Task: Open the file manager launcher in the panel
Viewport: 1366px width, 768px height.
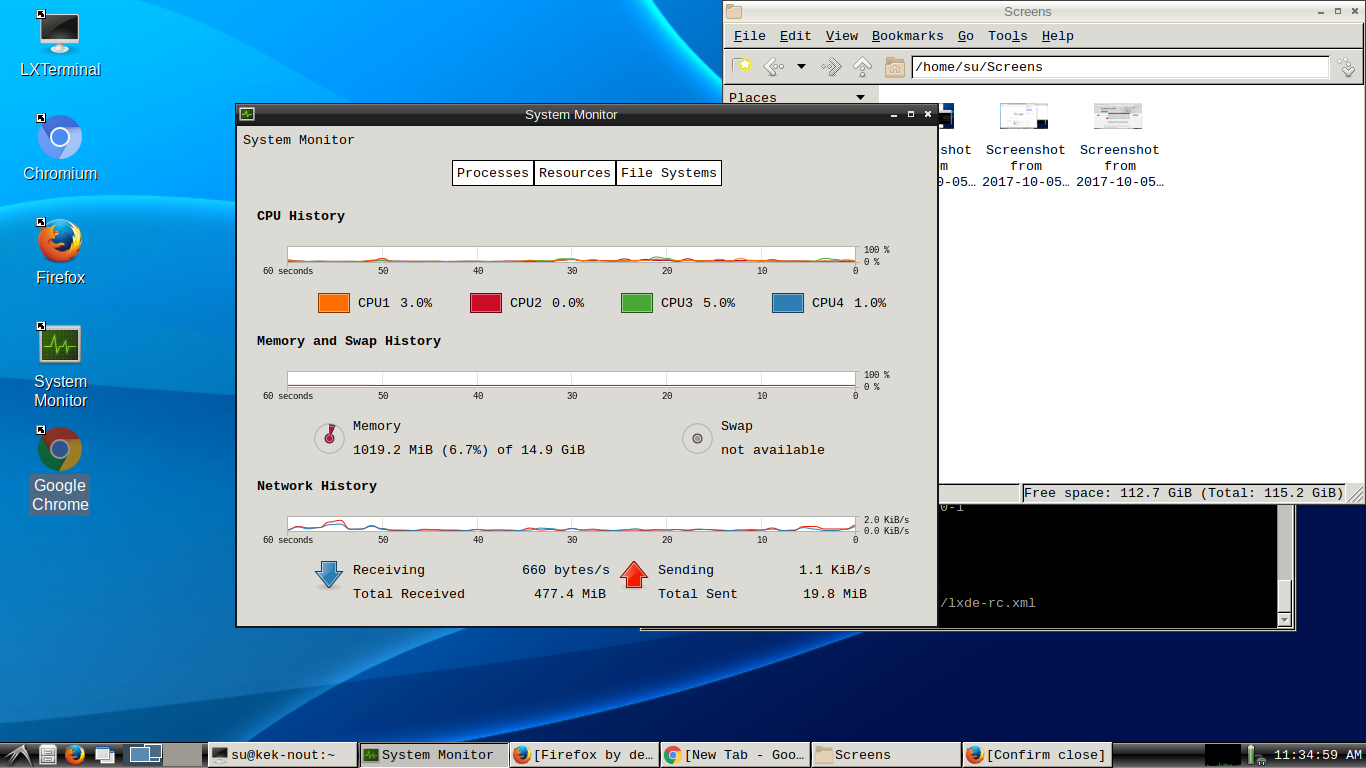Action: [x=48, y=755]
